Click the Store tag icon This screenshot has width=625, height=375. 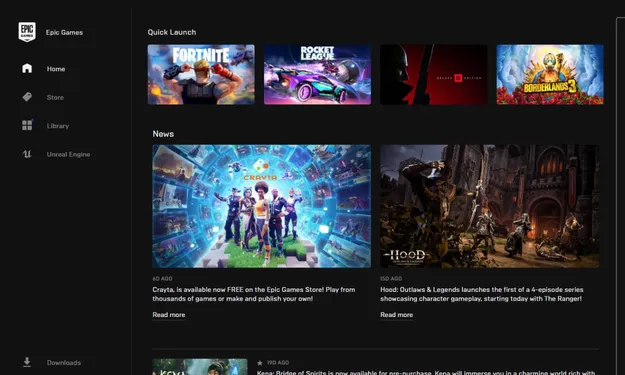tap(27, 97)
